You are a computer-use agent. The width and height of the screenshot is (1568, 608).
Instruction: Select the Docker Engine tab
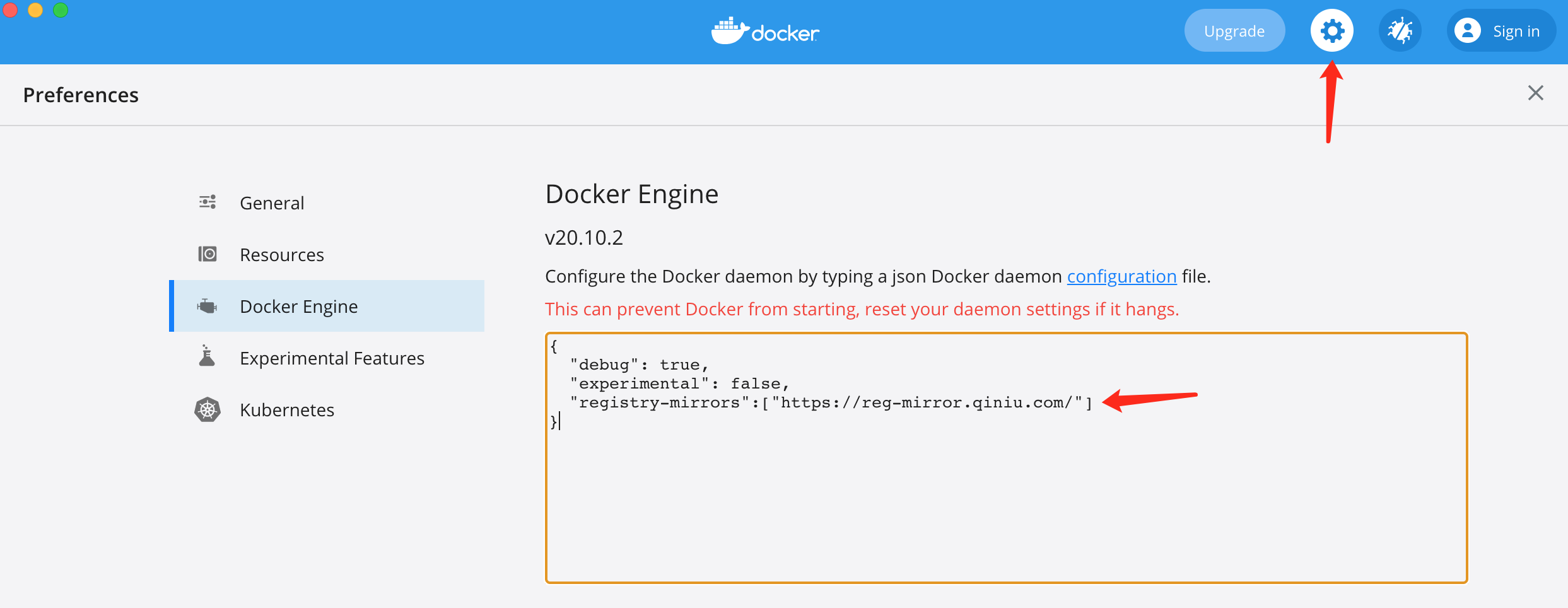[x=327, y=306]
